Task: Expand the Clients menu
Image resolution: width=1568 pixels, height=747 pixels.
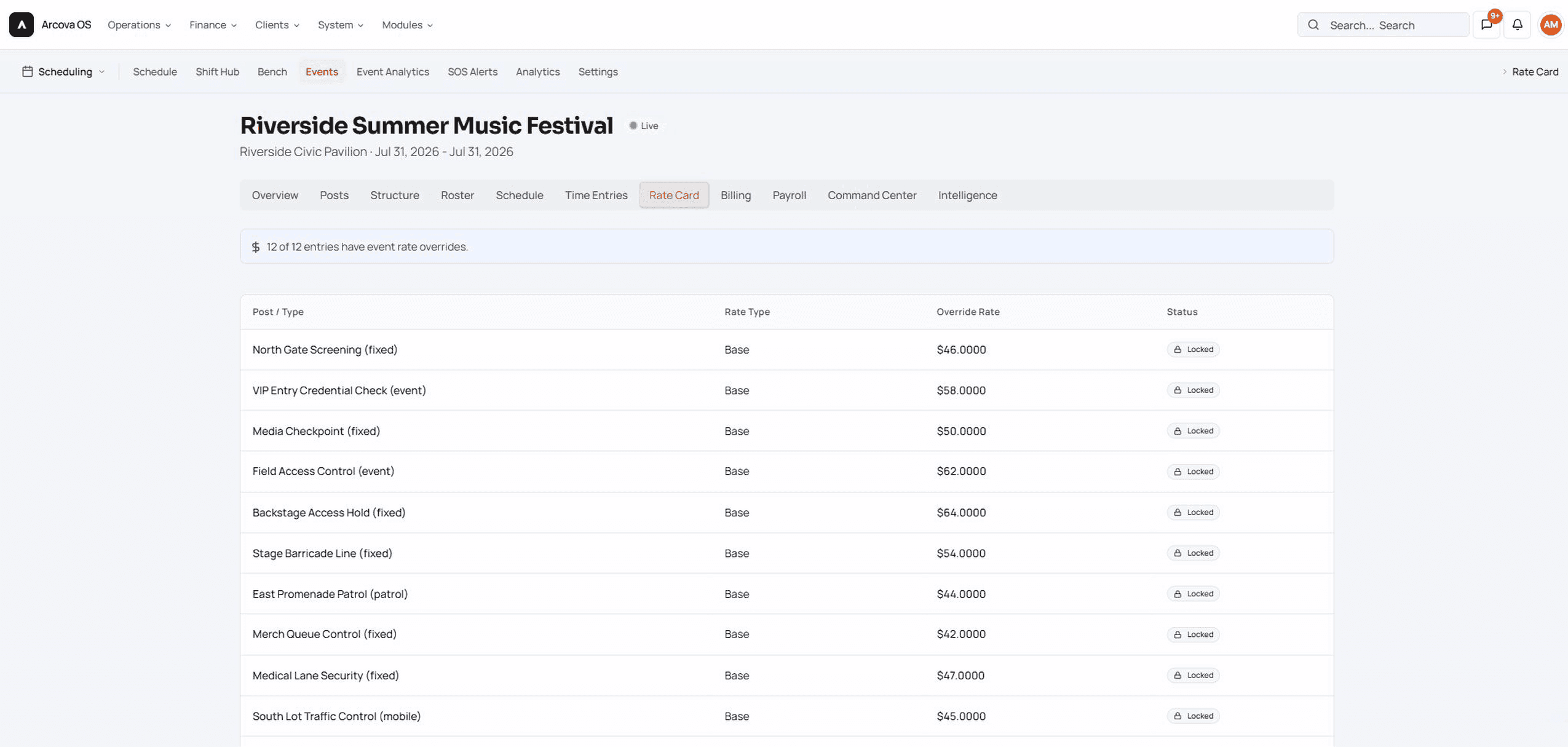Action: pos(277,25)
